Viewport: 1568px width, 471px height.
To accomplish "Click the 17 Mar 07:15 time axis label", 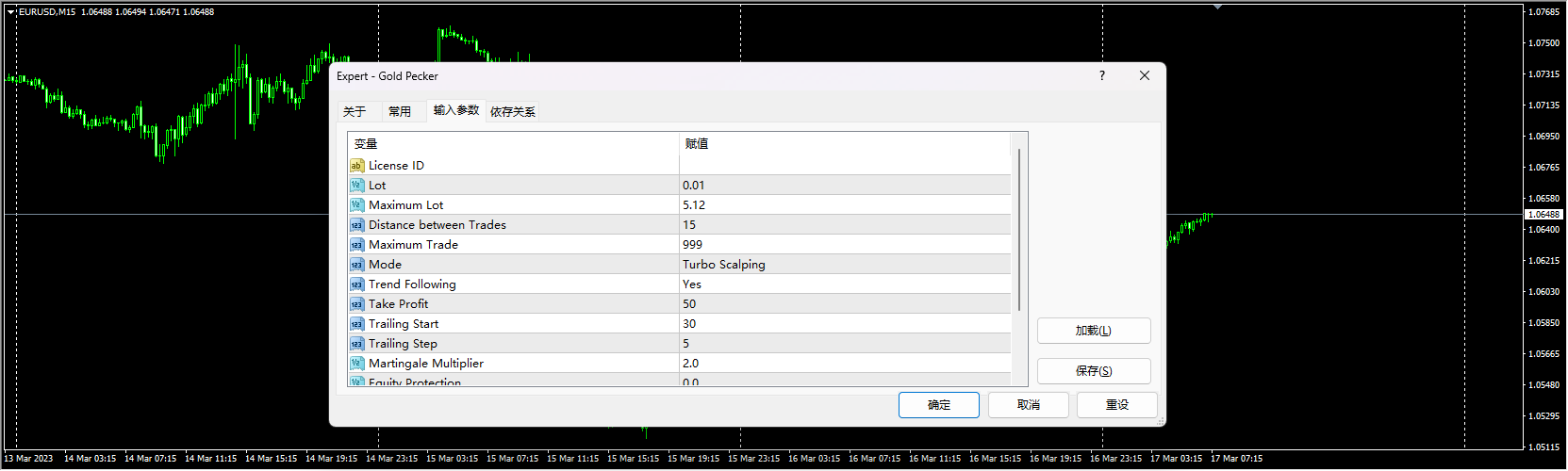I will point(1236,459).
